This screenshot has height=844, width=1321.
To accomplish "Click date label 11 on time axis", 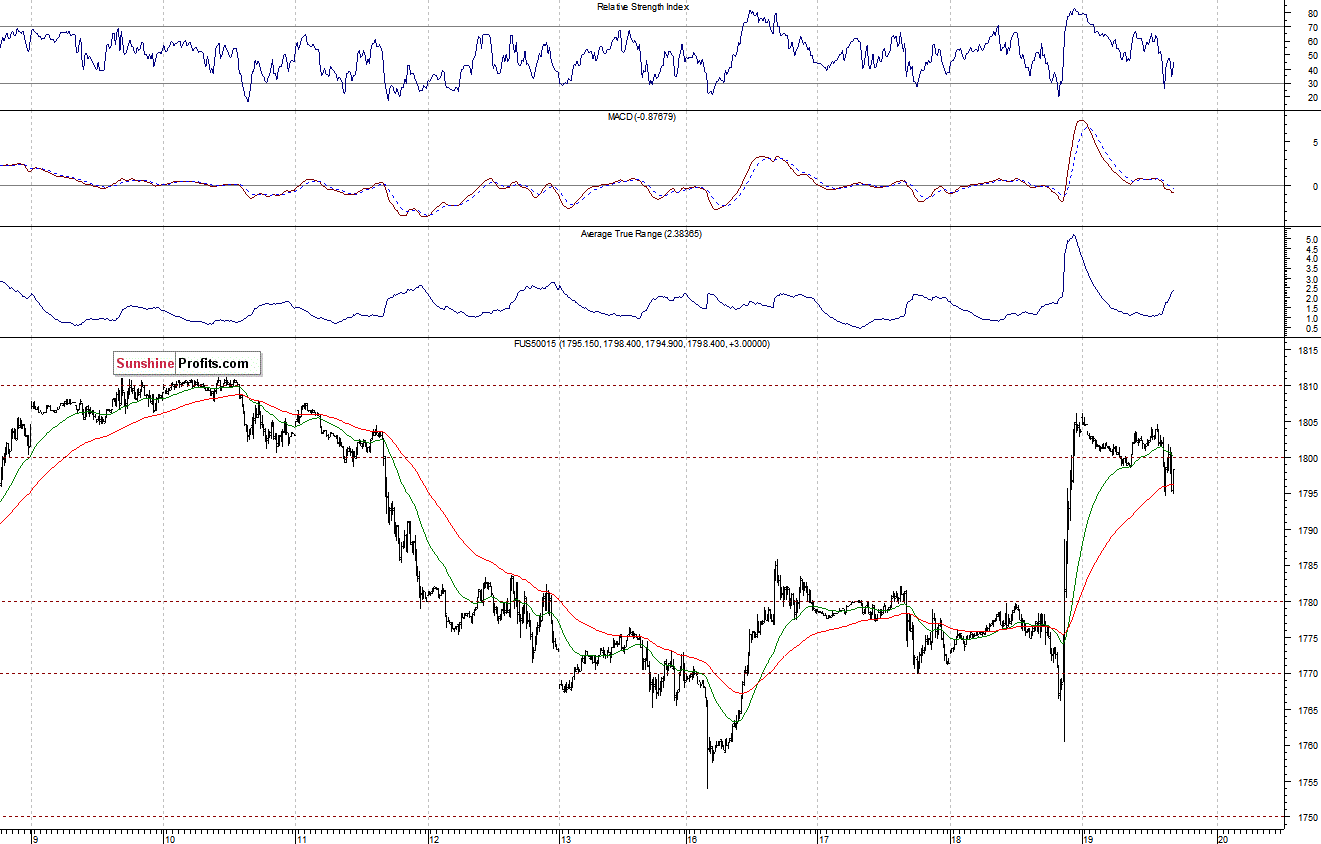I will click(301, 838).
